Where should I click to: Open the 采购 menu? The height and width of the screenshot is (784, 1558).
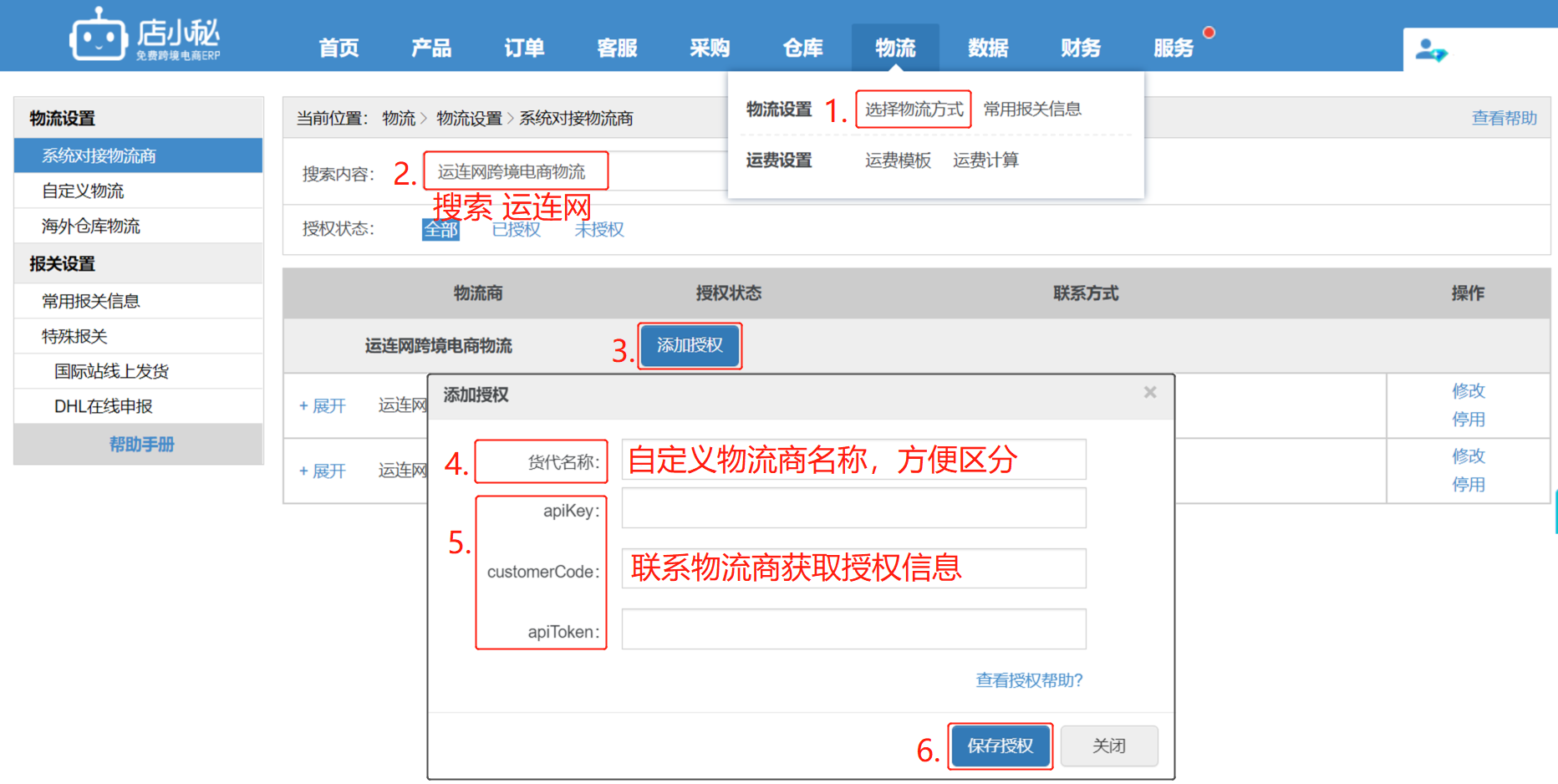[710, 48]
